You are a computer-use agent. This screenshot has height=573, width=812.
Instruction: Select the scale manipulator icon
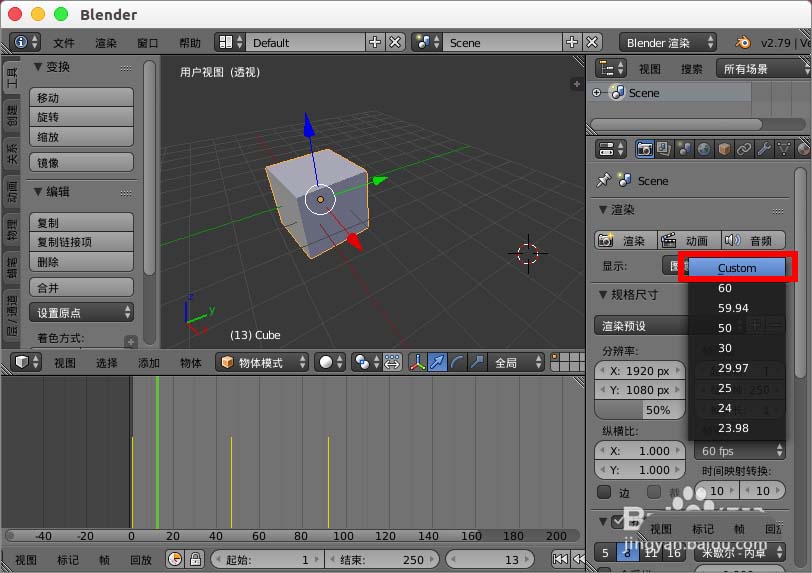477,362
